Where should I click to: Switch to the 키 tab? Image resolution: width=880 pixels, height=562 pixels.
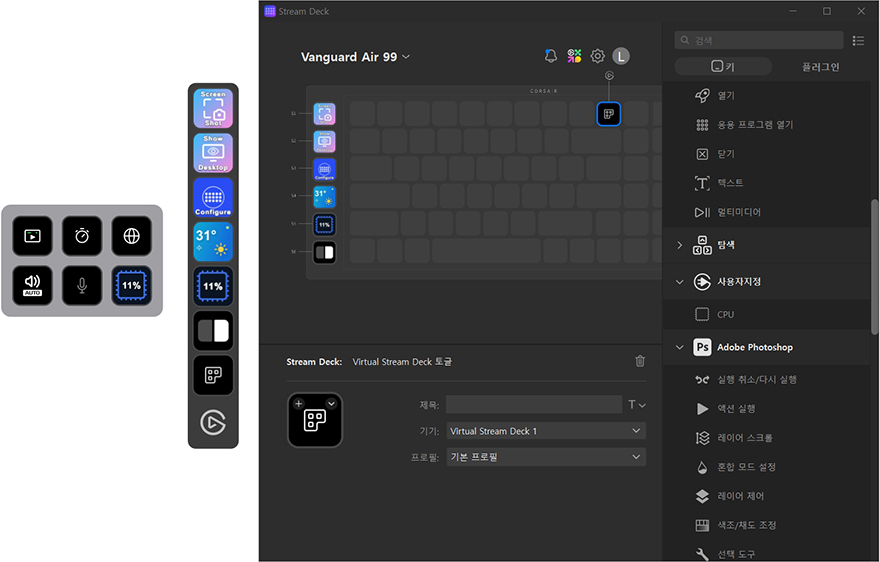[x=723, y=66]
